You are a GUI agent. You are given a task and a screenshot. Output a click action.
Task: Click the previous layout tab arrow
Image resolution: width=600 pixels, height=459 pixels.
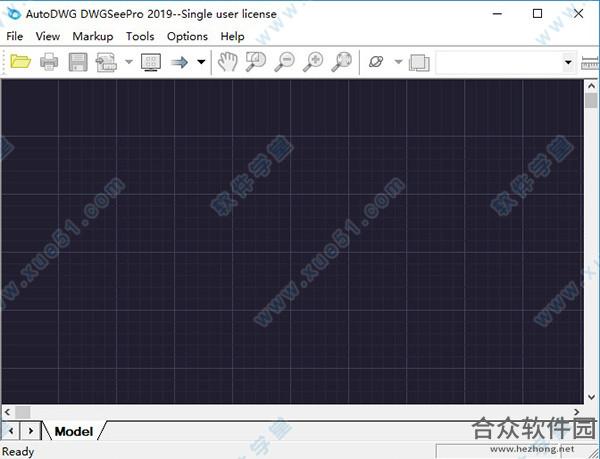(11, 431)
